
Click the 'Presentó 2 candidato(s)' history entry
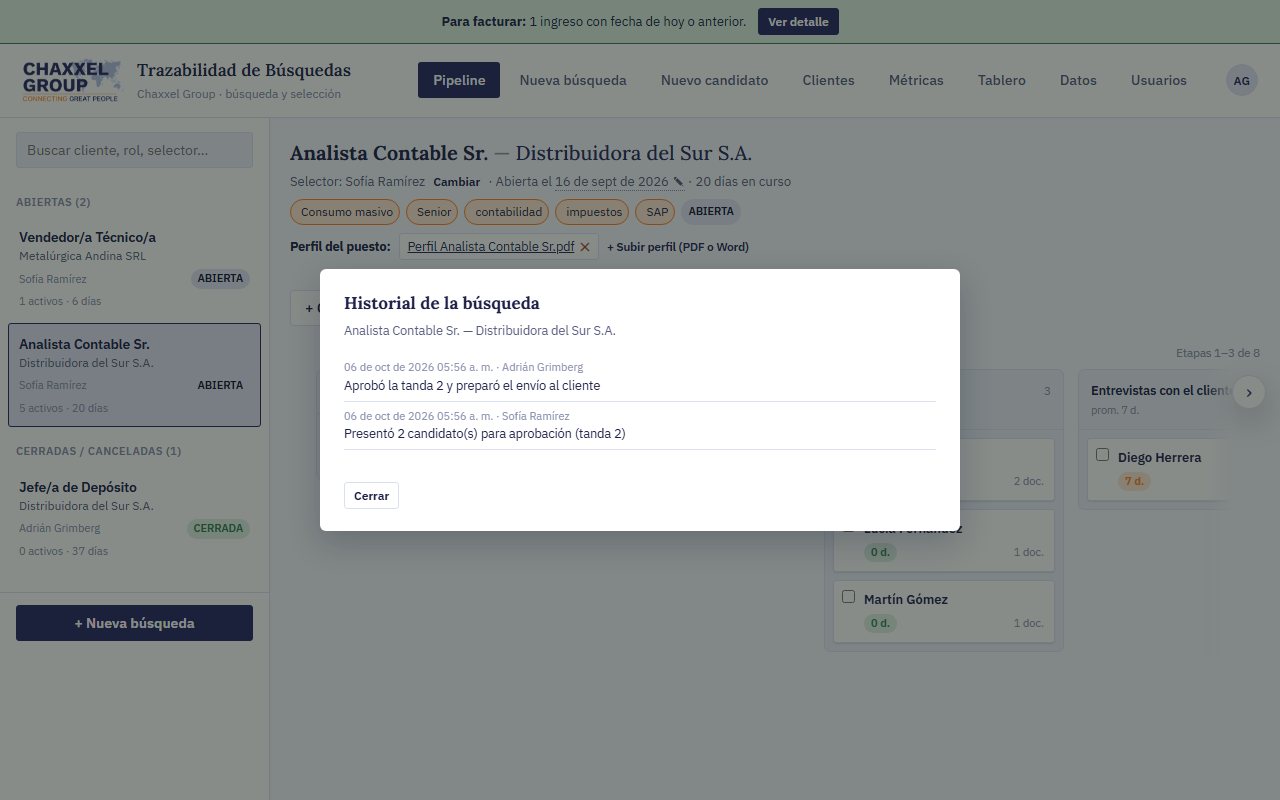point(640,425)
